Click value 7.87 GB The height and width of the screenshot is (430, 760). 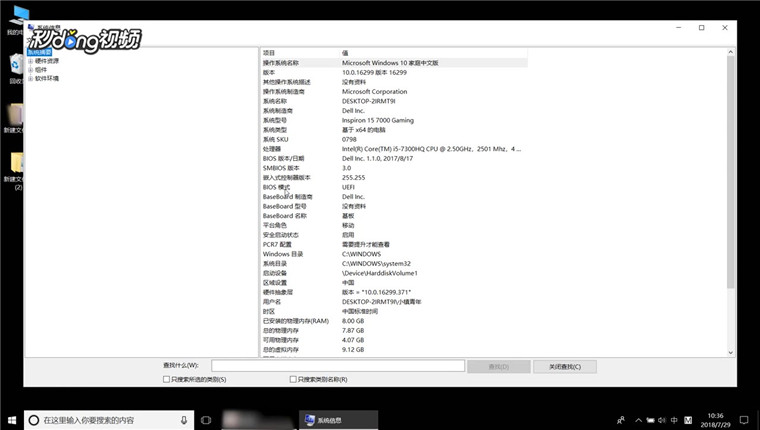point(353,331)
